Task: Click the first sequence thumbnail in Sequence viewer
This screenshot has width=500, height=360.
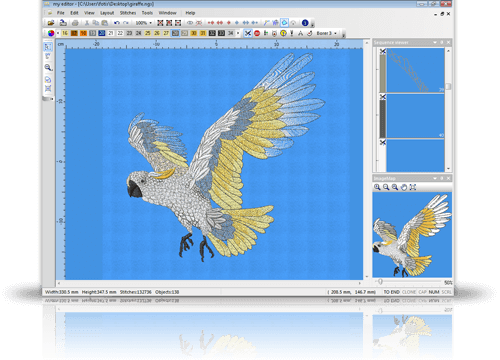Action: click(x=415, y=70)
